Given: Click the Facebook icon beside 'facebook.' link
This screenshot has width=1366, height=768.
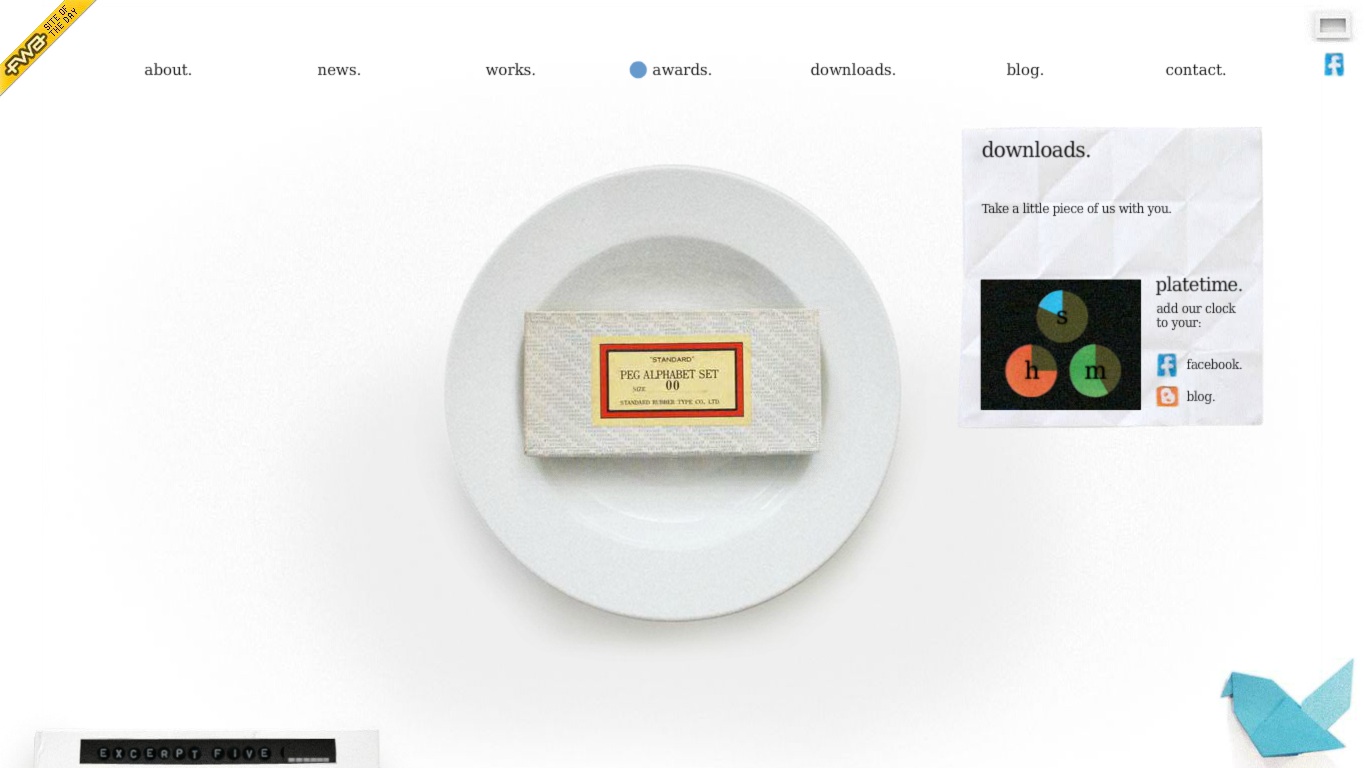Looking at the screenshot, I should click(x=1167, y=365).
